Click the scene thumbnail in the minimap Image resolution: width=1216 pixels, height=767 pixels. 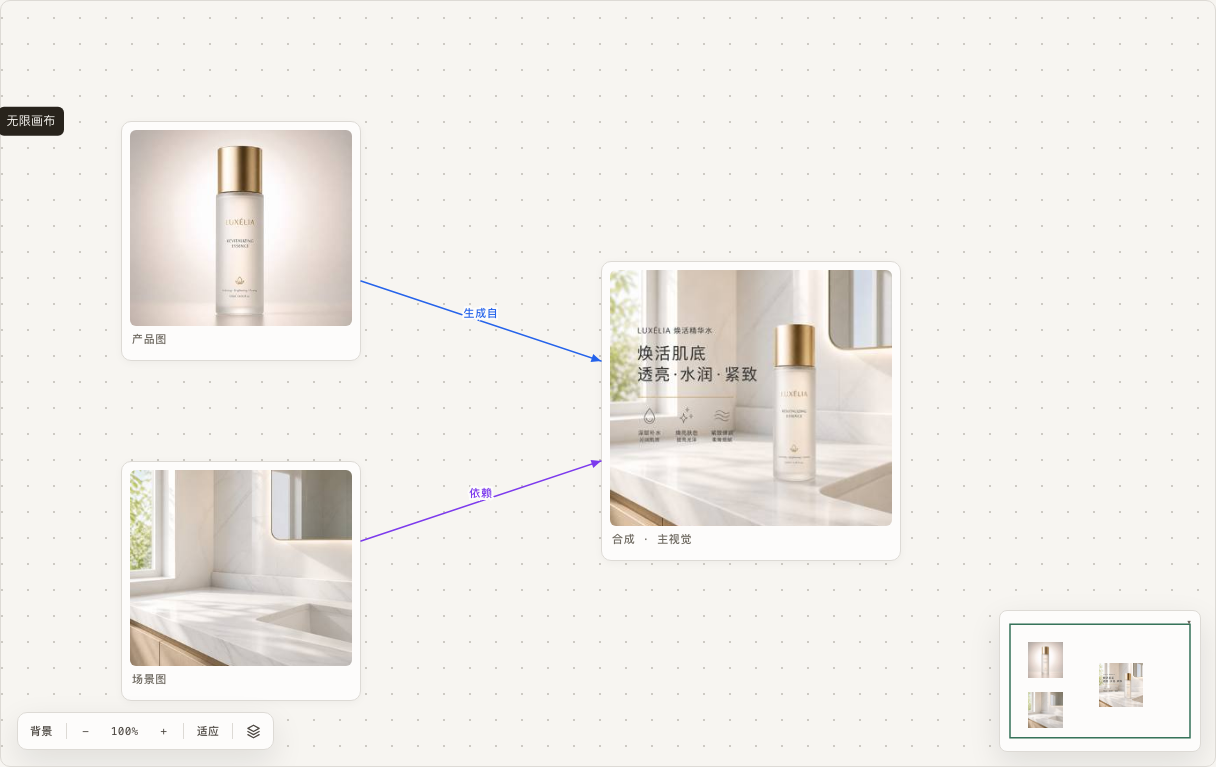(1045, 710)
